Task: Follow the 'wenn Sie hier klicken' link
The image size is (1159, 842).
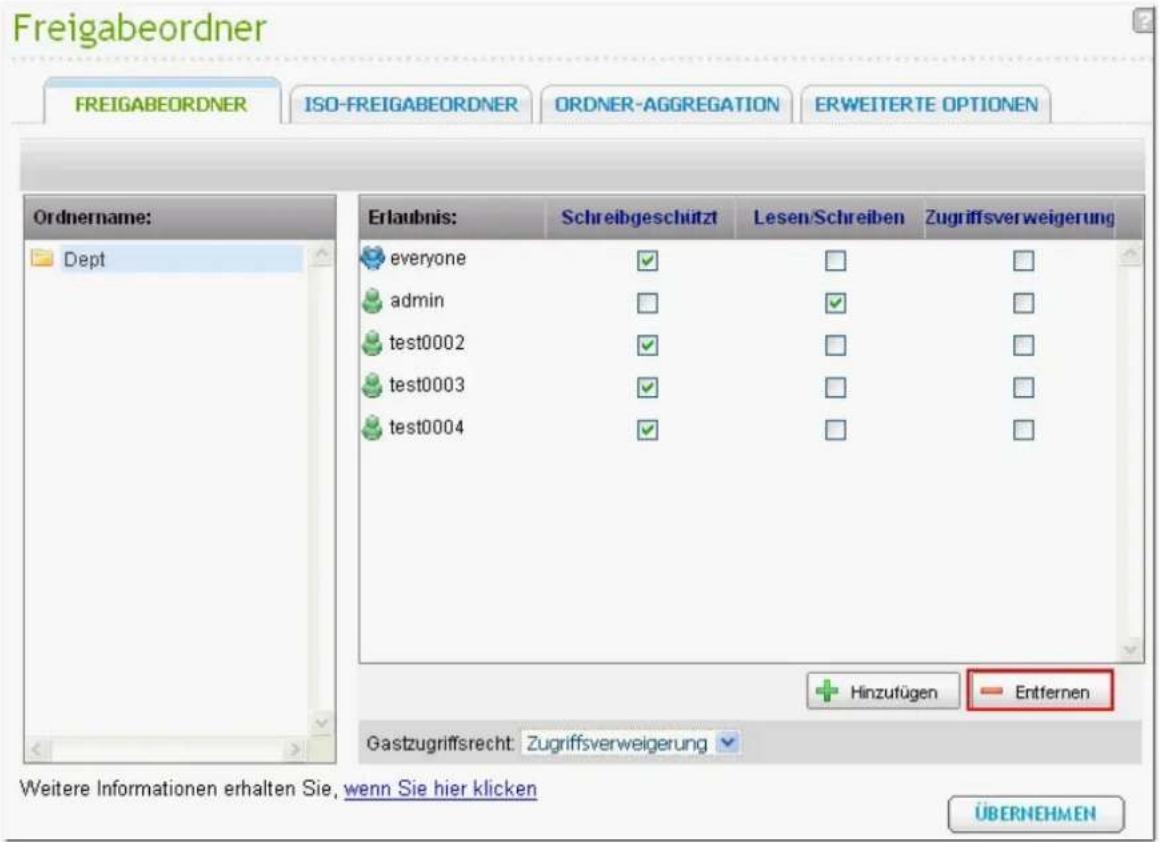Action: pyautogui.click(x=441, y=789)
